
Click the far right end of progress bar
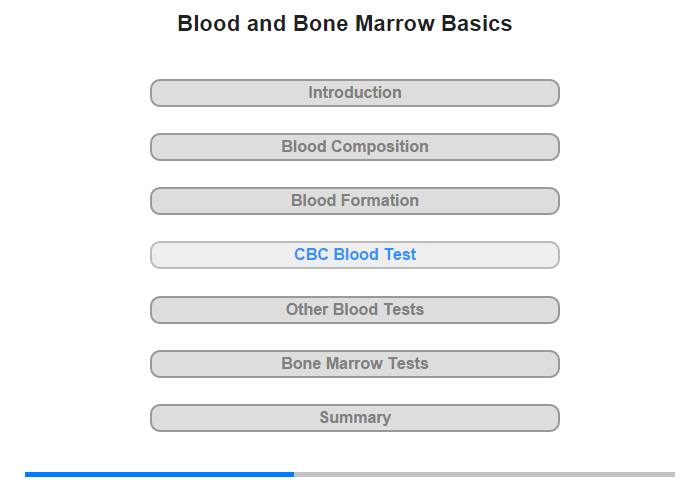coord(672,474)
